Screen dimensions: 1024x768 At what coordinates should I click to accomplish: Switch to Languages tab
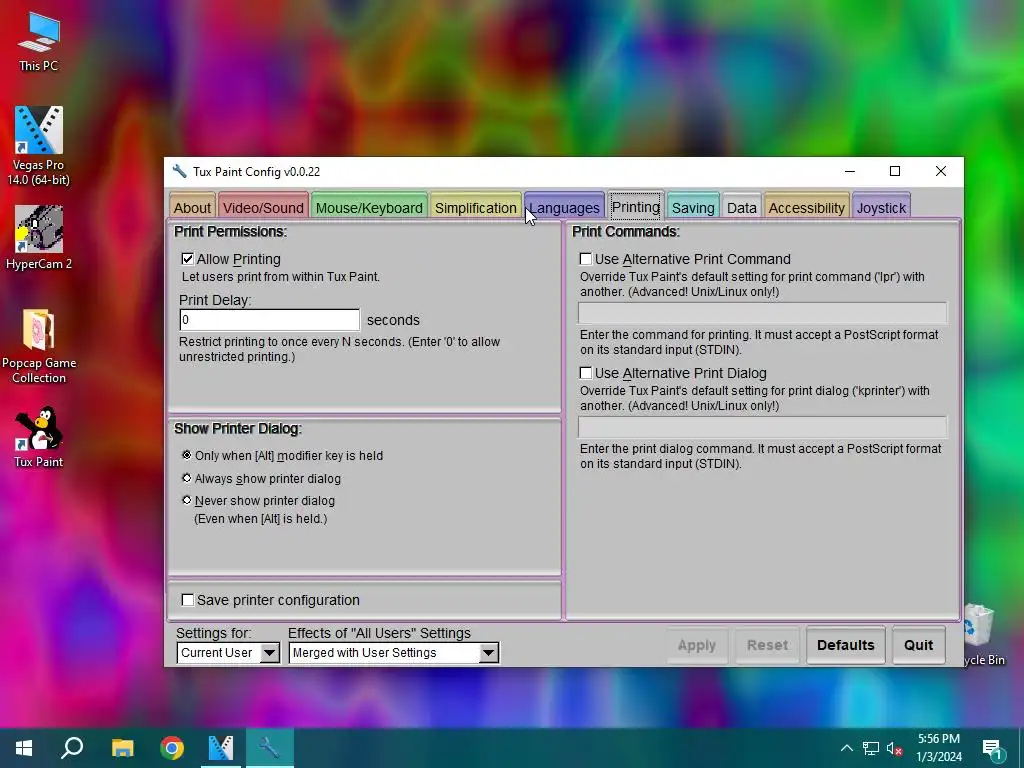pyautogui.click(x=564, y=207)
